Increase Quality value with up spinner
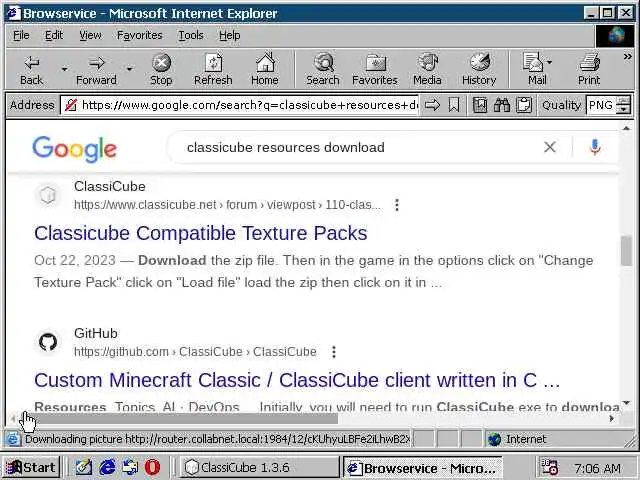 coord(623,101)
